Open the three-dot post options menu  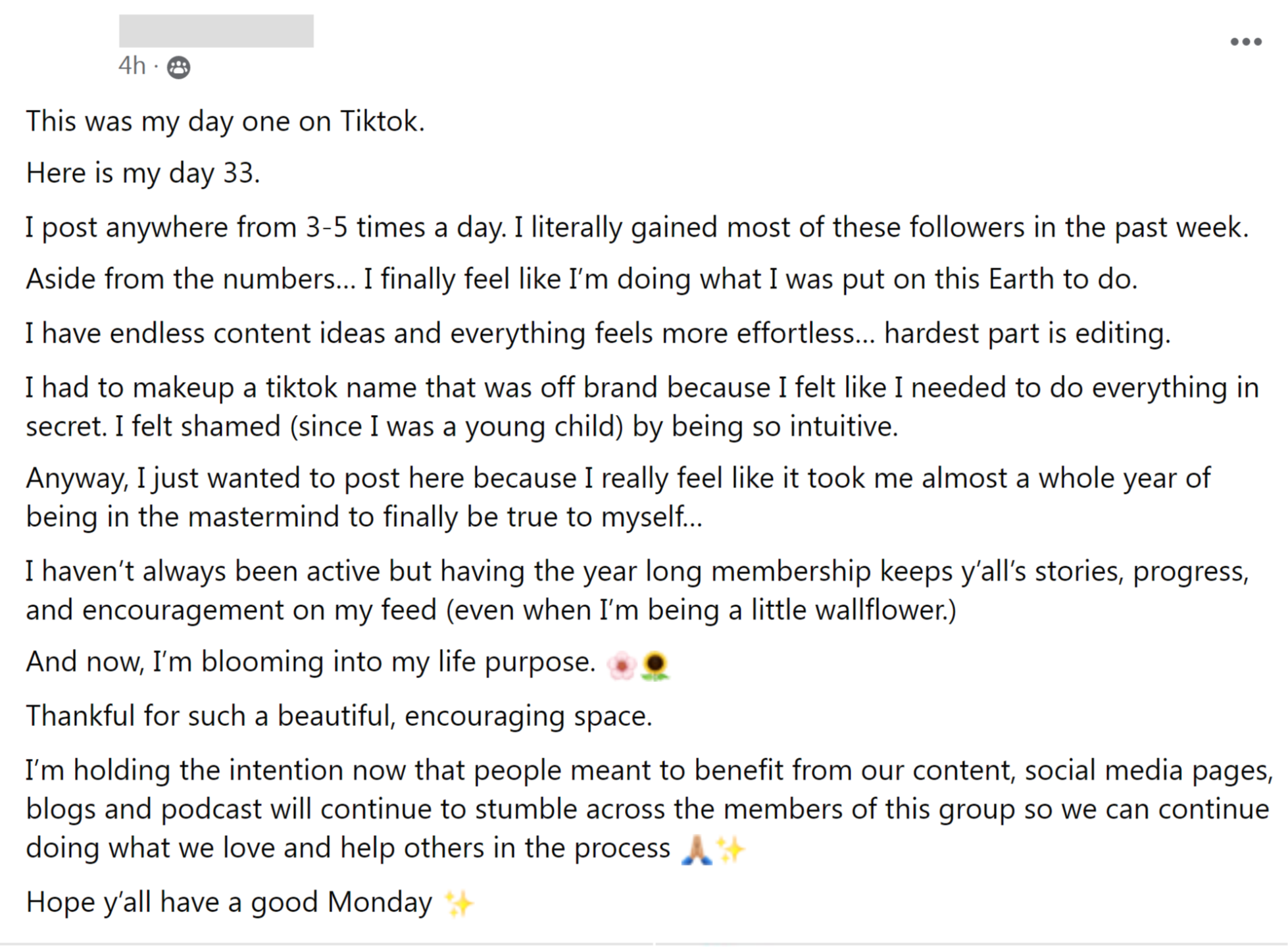(1245, 42)
